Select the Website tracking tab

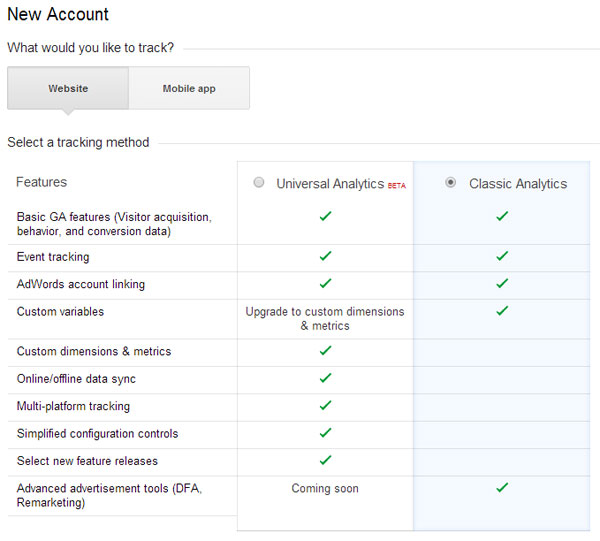[68, 88]
